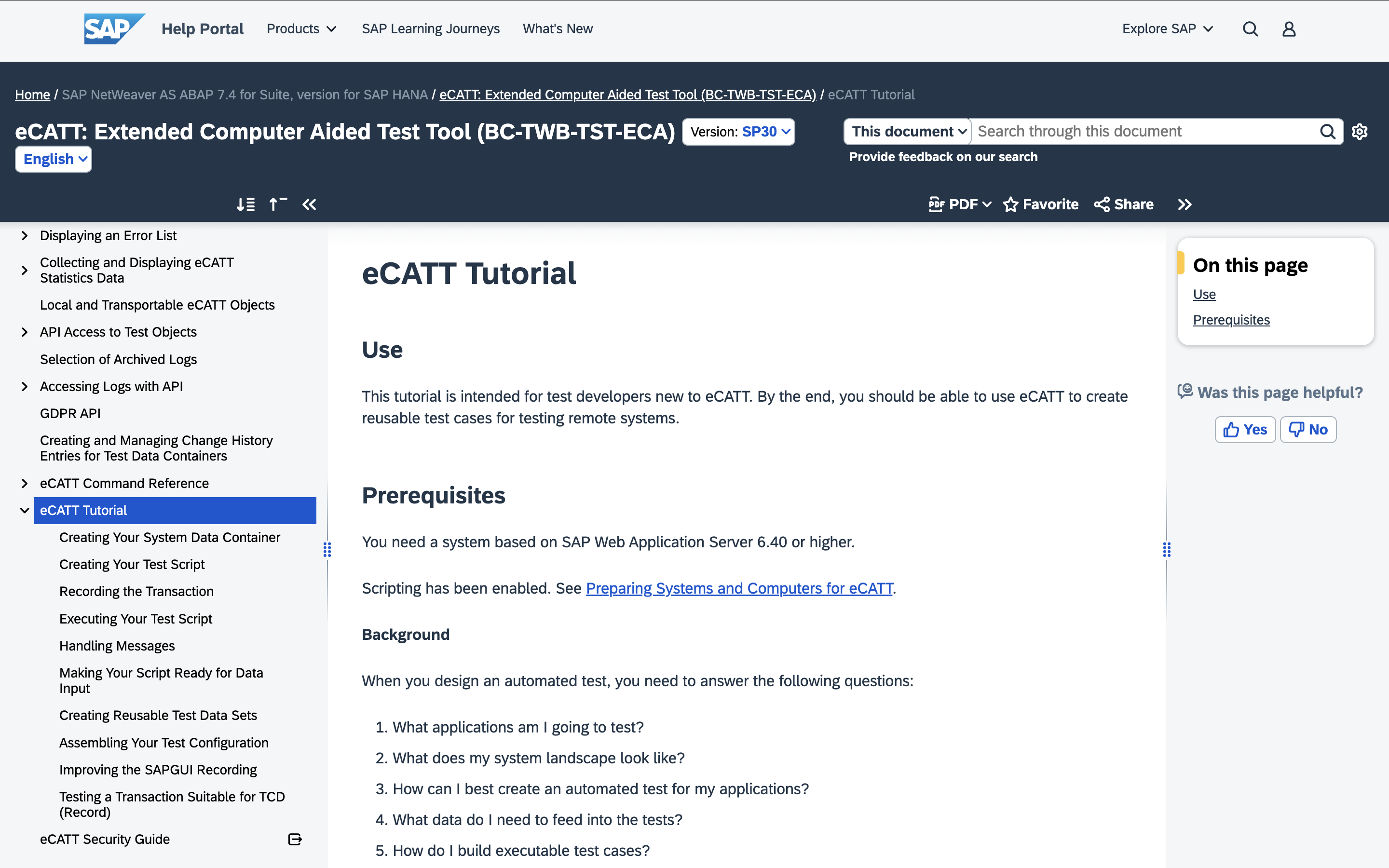Open the Version SP30 dropdown

(x=739, y=132)
